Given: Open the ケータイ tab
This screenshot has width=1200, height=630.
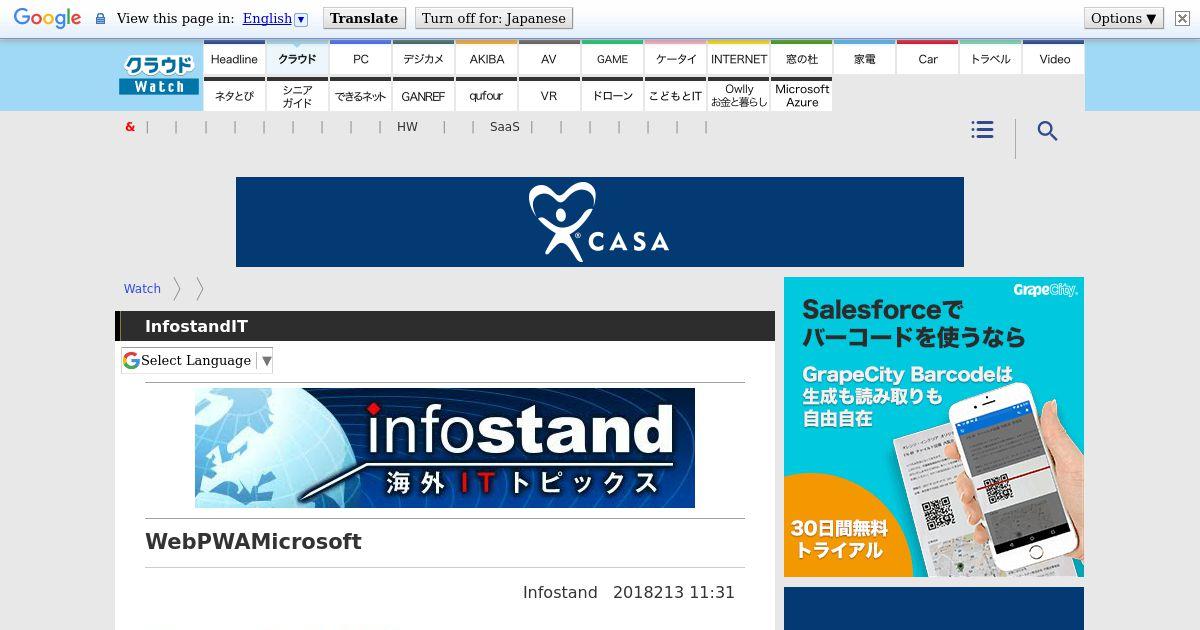Looking at the screenshot, I should 676,59.
